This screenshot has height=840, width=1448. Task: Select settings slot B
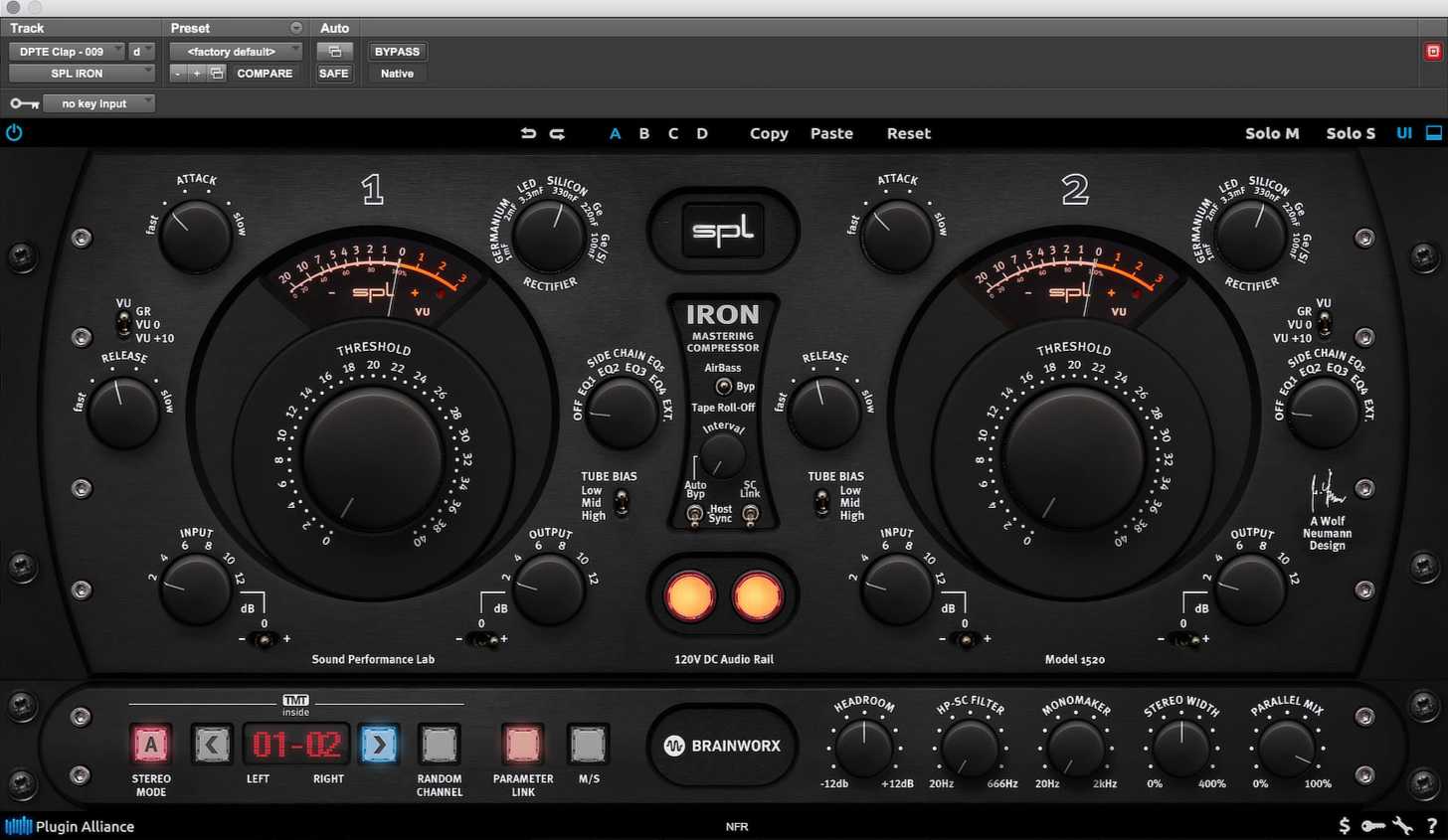644,133
